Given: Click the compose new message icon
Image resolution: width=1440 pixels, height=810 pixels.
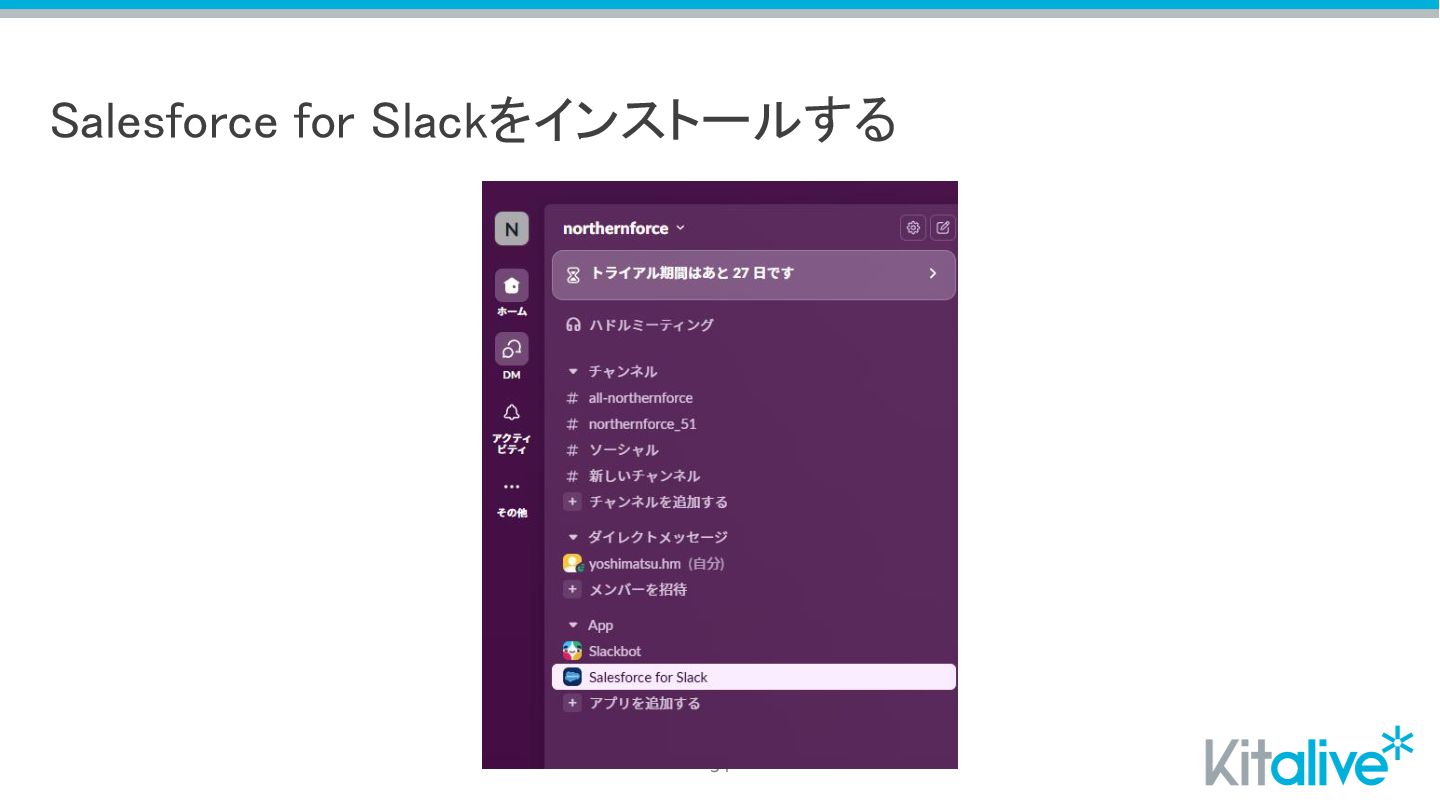Looking at the screenshot, I should tap(943, 228).
